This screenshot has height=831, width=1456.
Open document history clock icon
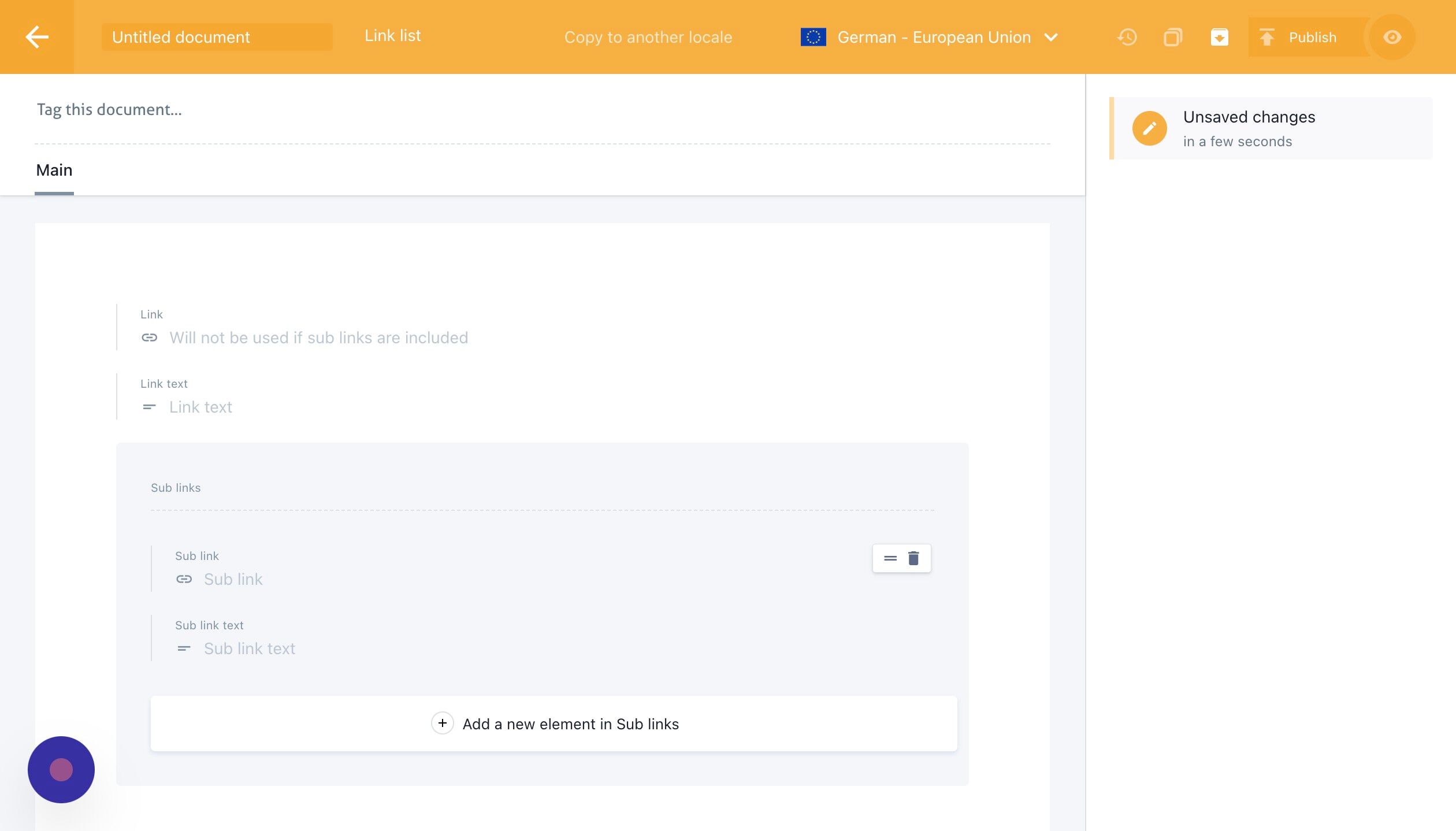(x=1127, y=37)
